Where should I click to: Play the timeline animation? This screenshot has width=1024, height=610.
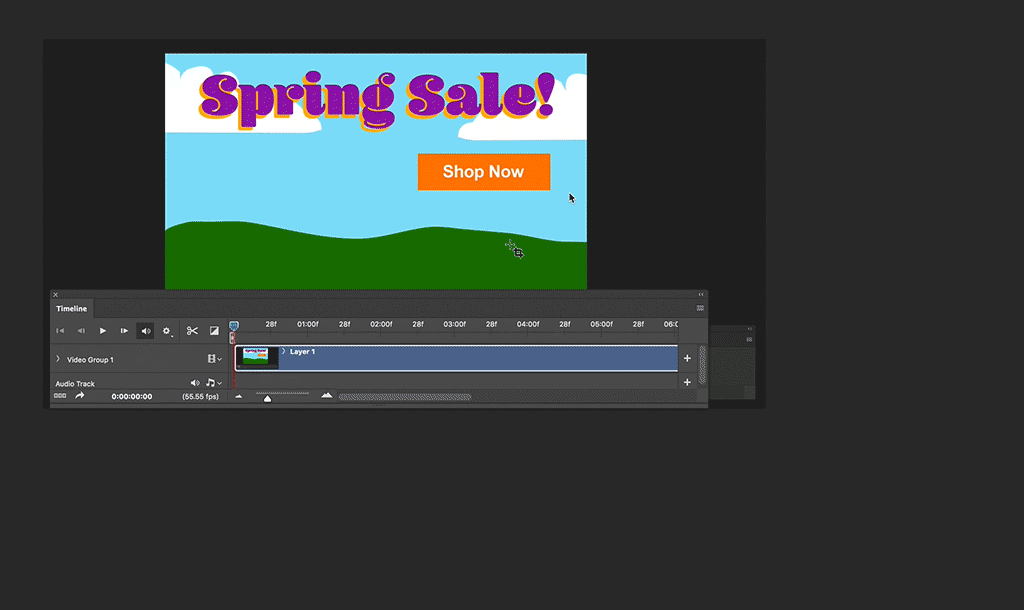103,330
